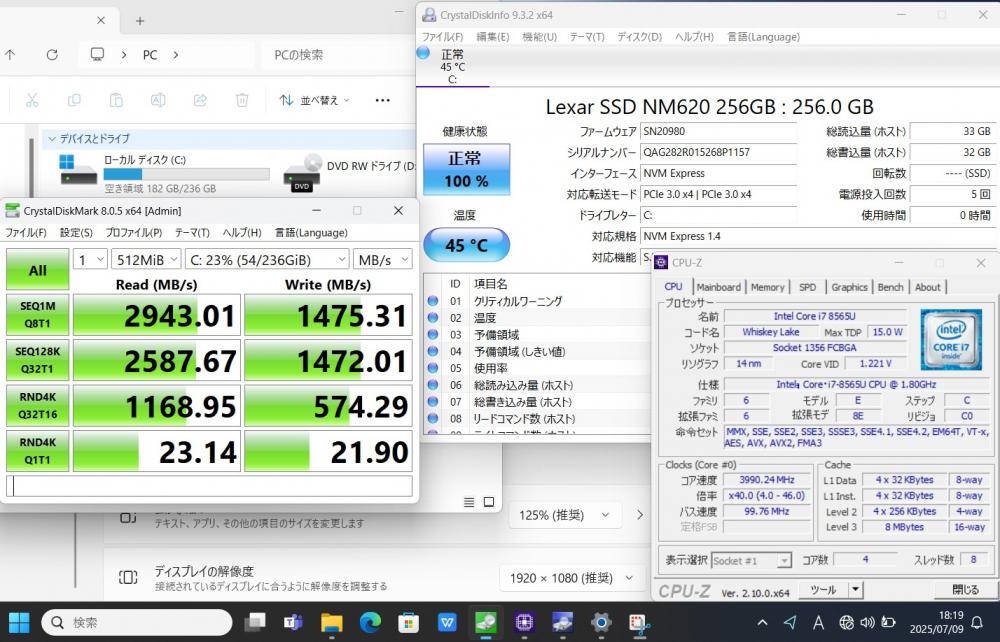The image size is (1000, 642).
Task: Switch to the Bench tab in CPU-Z
Action: (x=890, y=288)
